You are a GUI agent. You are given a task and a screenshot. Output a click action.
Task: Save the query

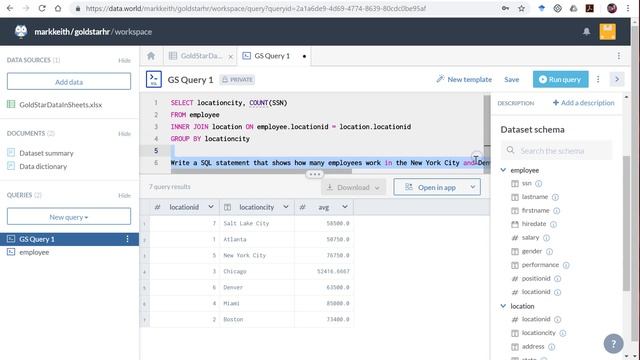[x=511, y=79]
